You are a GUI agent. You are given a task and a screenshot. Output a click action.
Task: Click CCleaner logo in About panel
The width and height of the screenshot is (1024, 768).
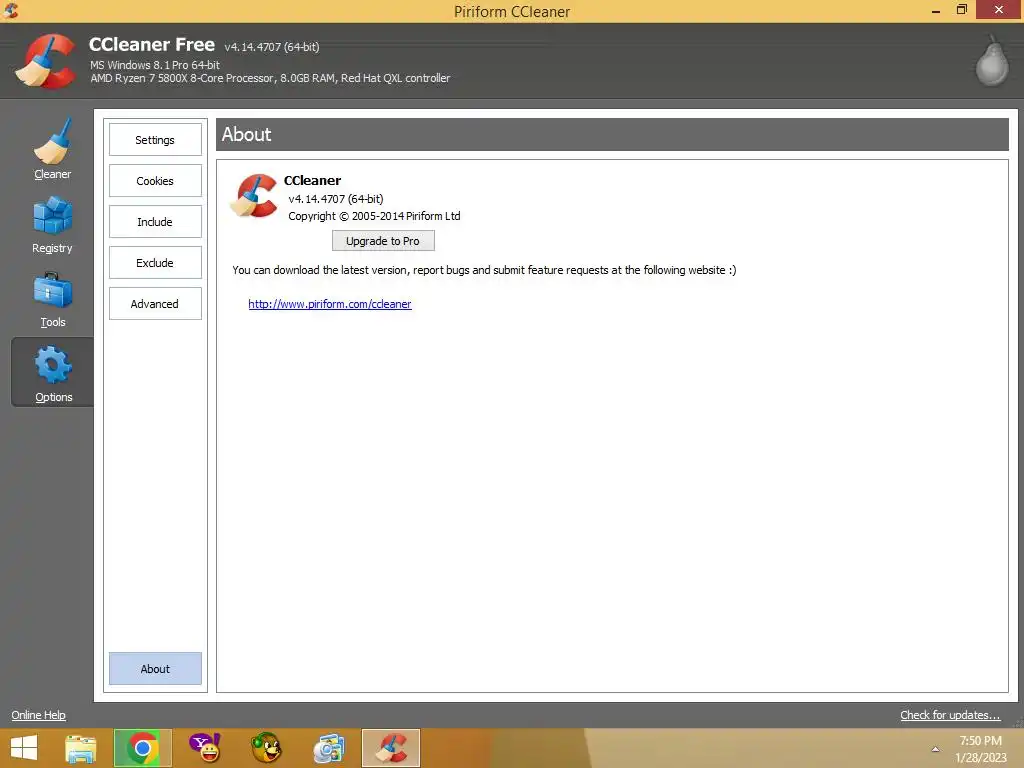coord(254,195)
